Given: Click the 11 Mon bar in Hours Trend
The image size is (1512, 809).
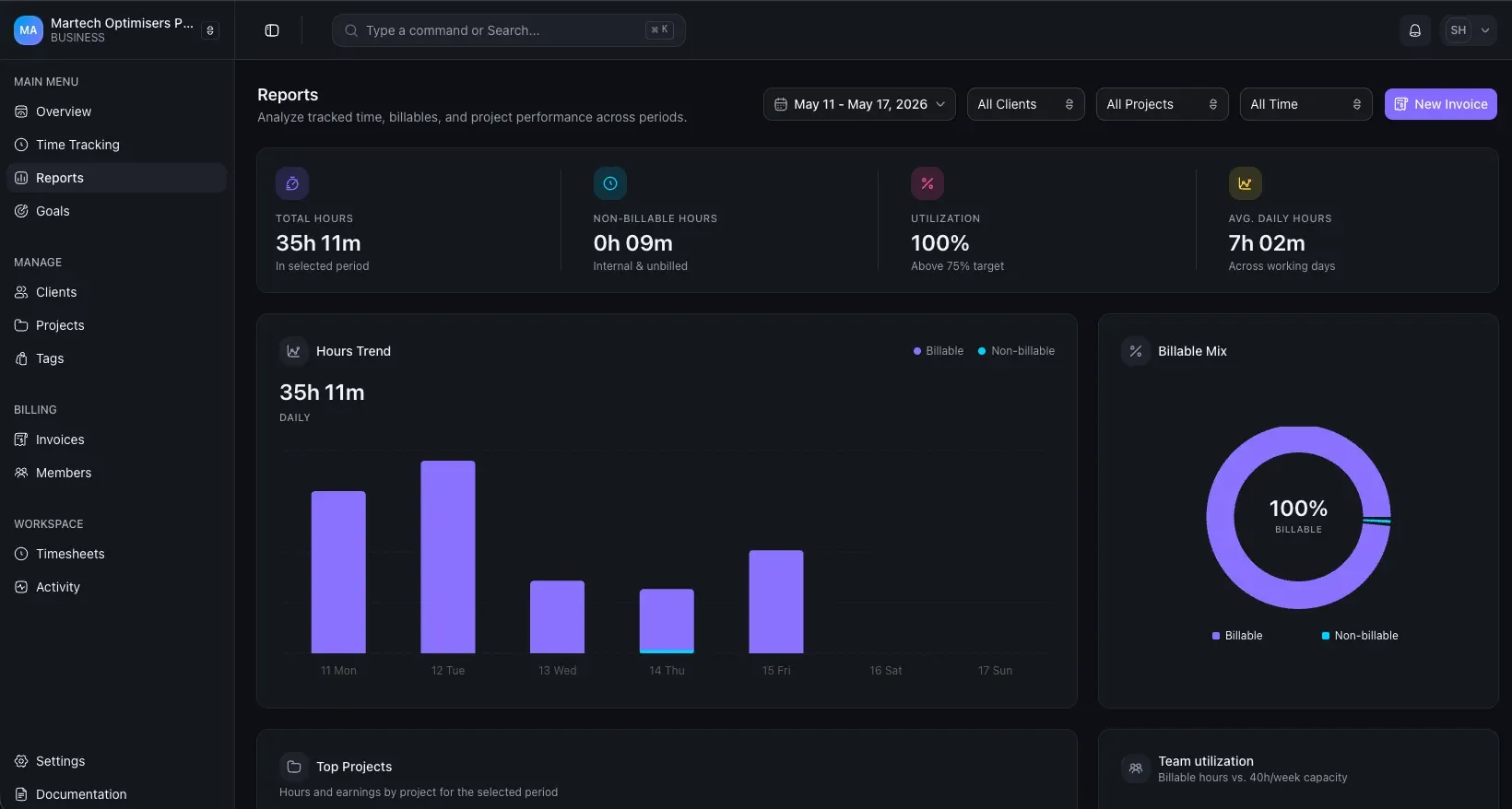Looking at the screenshot, I should coord(338,572).
